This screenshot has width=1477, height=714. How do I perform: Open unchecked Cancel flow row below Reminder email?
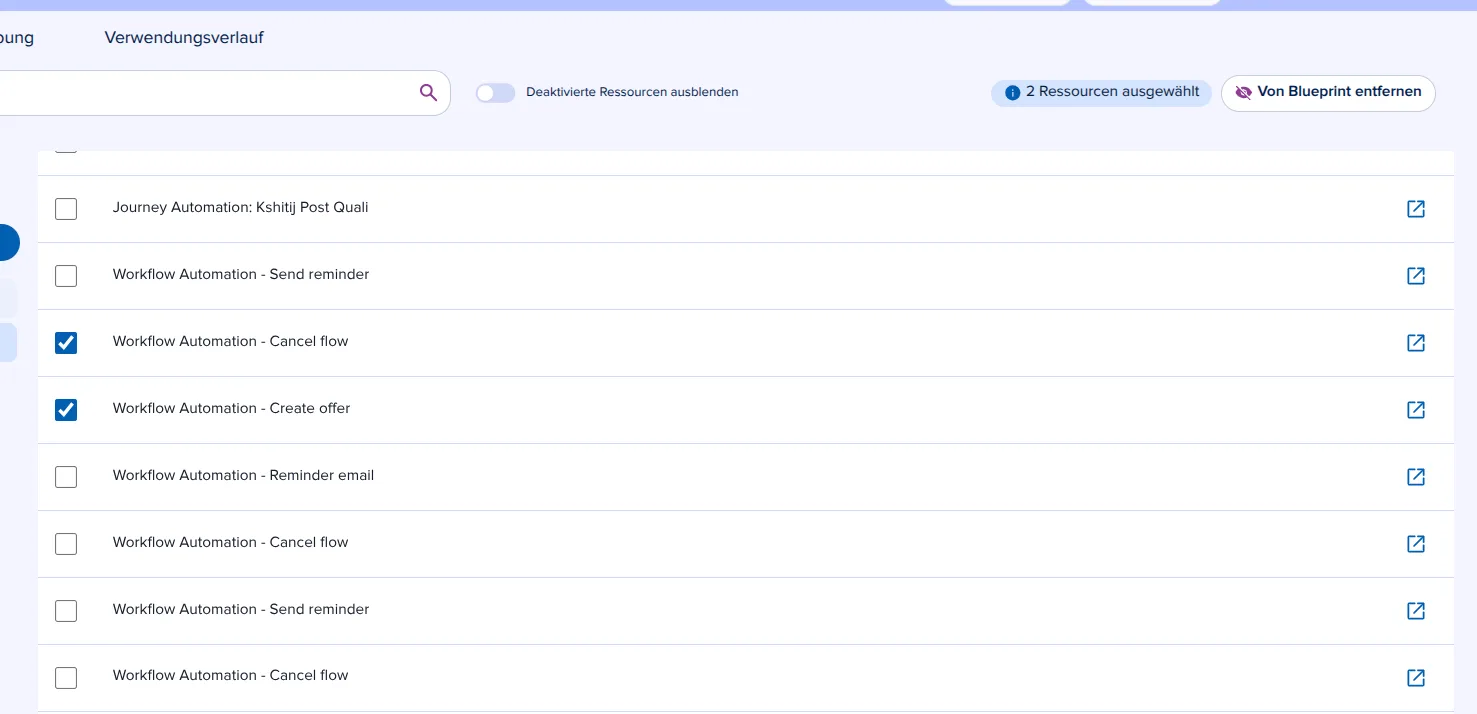click(1415, 544)
